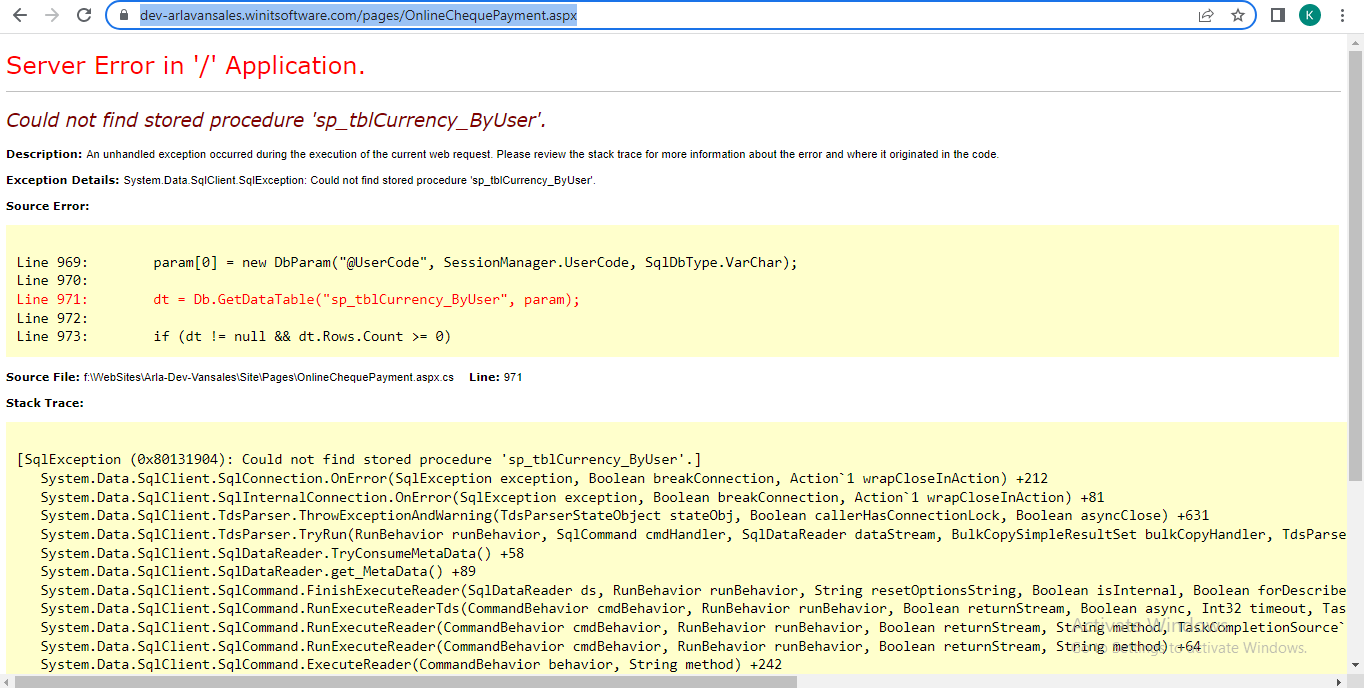Open the Share this page icon
The width and height of the screenshot is (1364, 688).
pyautogui.click(x=1206, y=15)
